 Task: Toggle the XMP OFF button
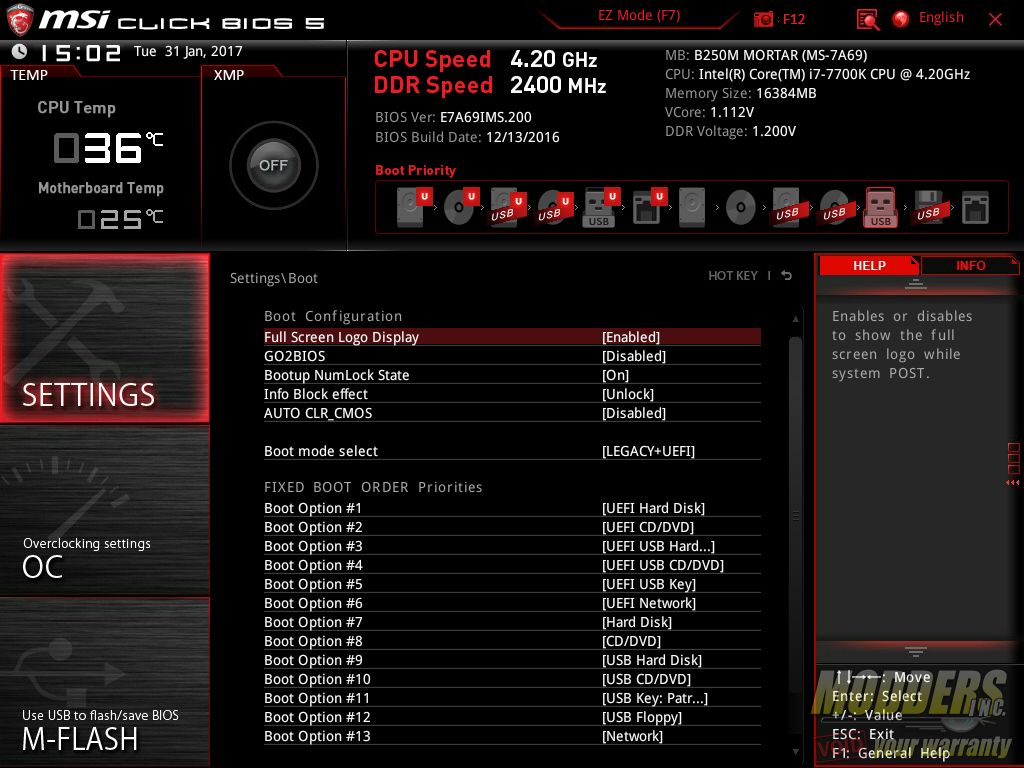pyautogui.click(x=274, y=165)
